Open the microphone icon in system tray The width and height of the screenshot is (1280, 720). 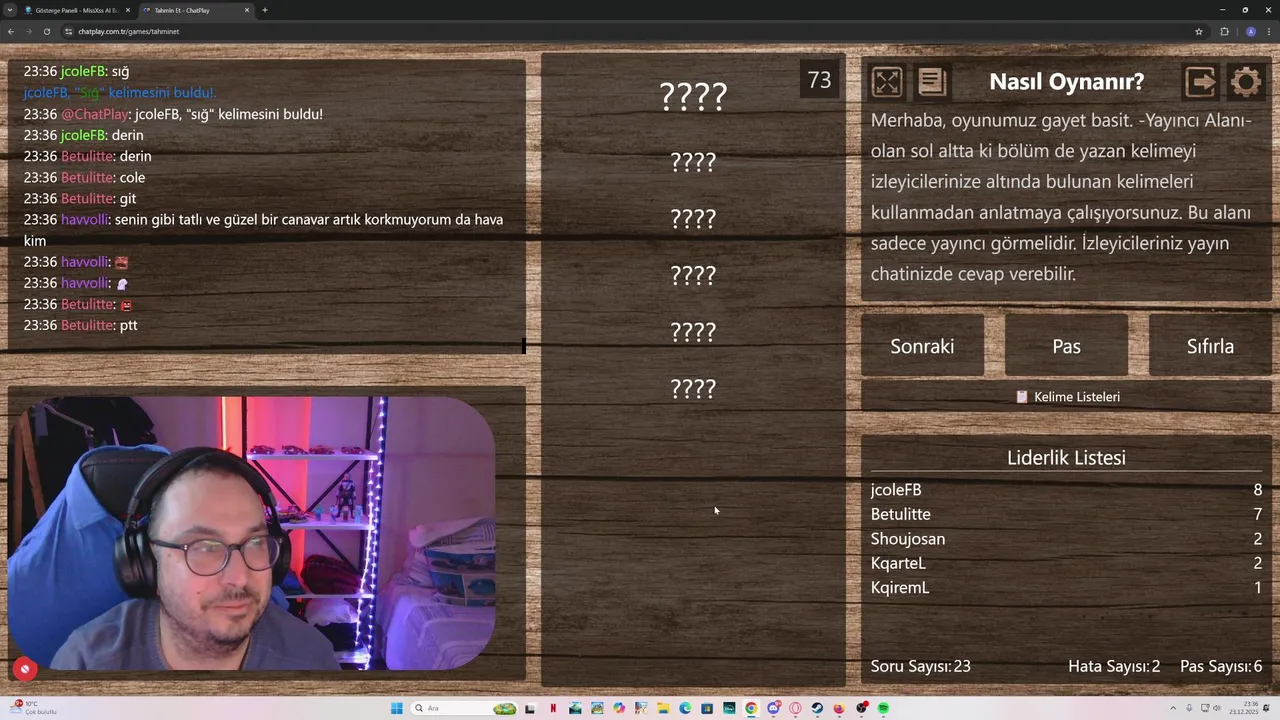pos(1189,708)
